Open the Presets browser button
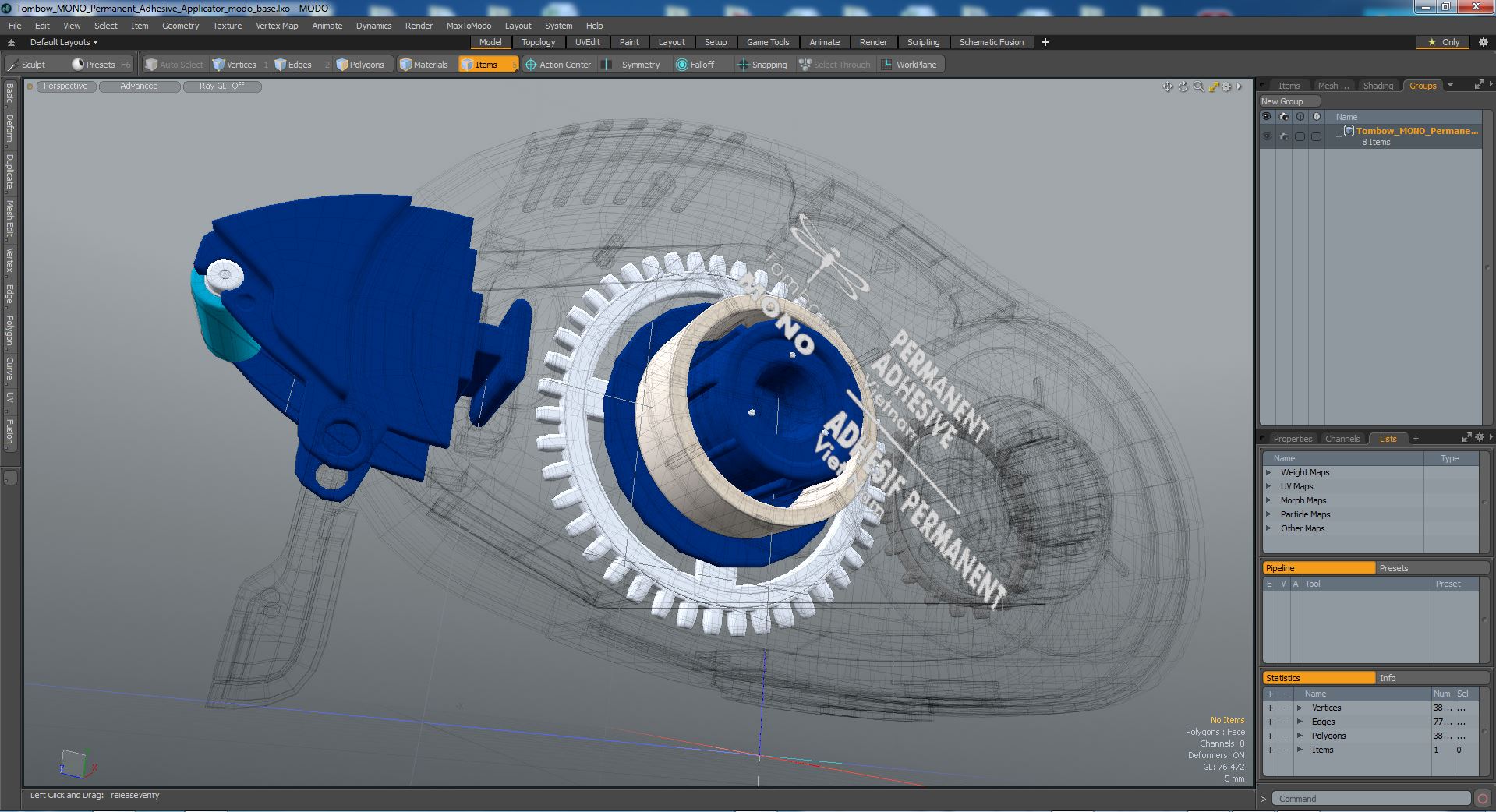 point(101,65)
